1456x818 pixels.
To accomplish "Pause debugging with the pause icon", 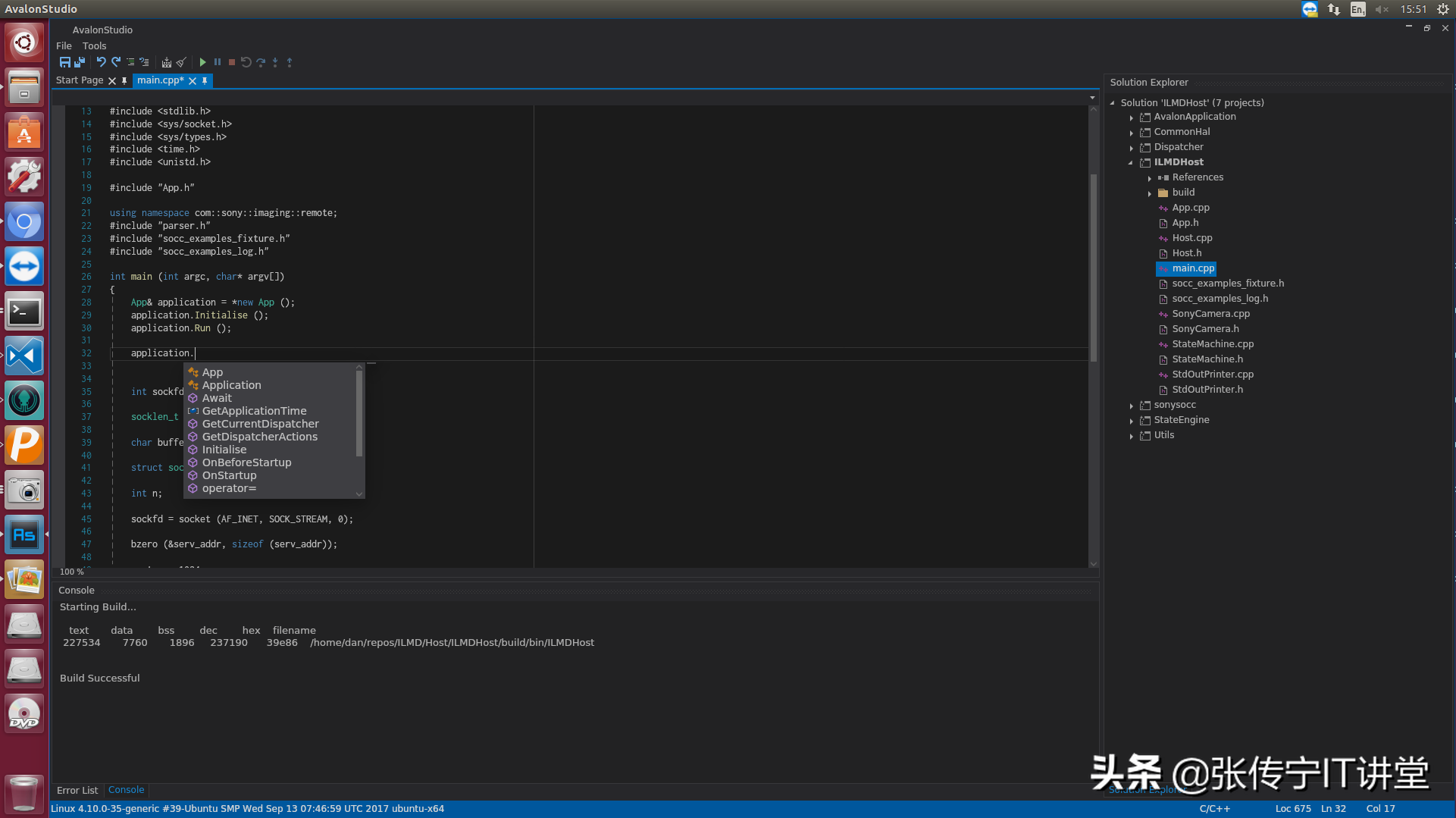I will pos(218,62).
